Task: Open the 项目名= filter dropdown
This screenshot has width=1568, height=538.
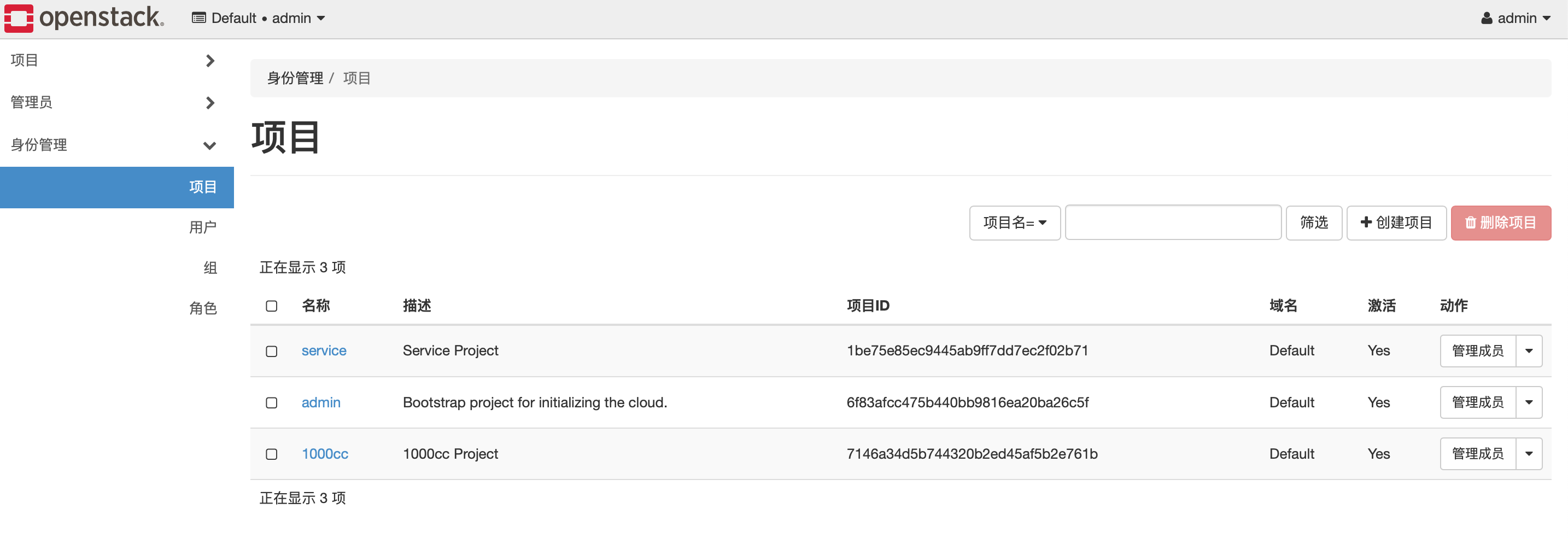Action: tap(1014, 223)
